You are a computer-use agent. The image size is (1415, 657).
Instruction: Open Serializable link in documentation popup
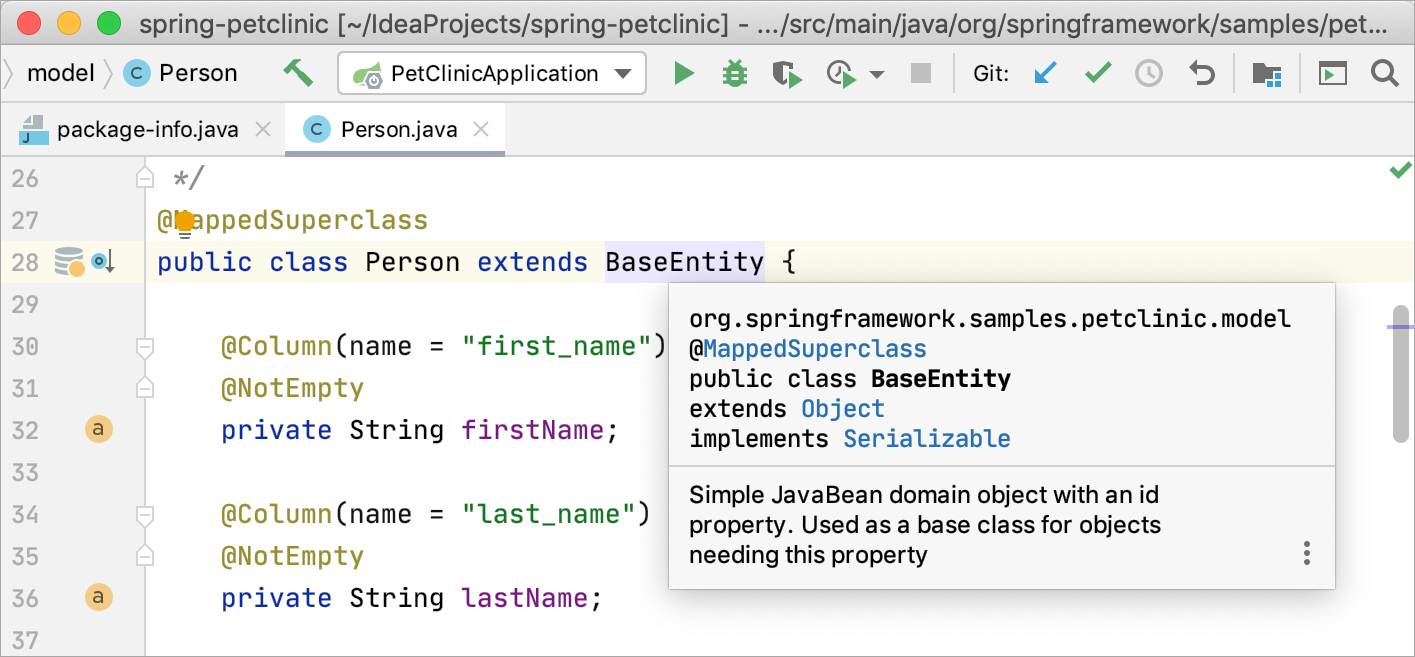[x=927, y=439]
